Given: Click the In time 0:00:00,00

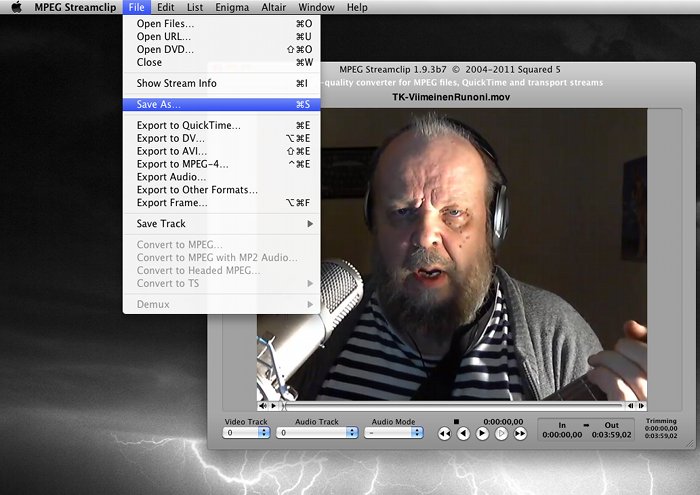Looking at the screenshot, I should [562, 435].
